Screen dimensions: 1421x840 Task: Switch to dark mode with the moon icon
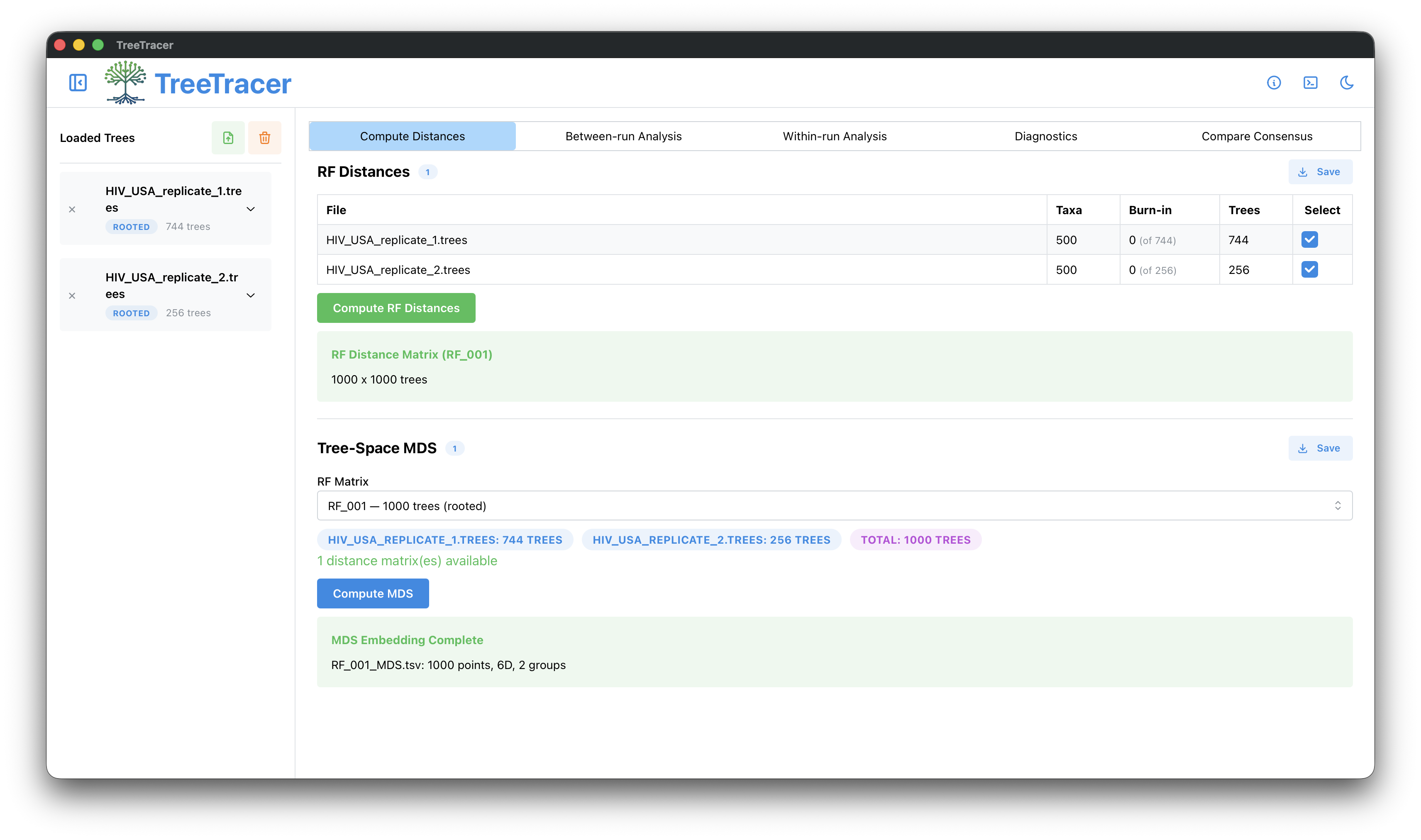[1346, 83]
